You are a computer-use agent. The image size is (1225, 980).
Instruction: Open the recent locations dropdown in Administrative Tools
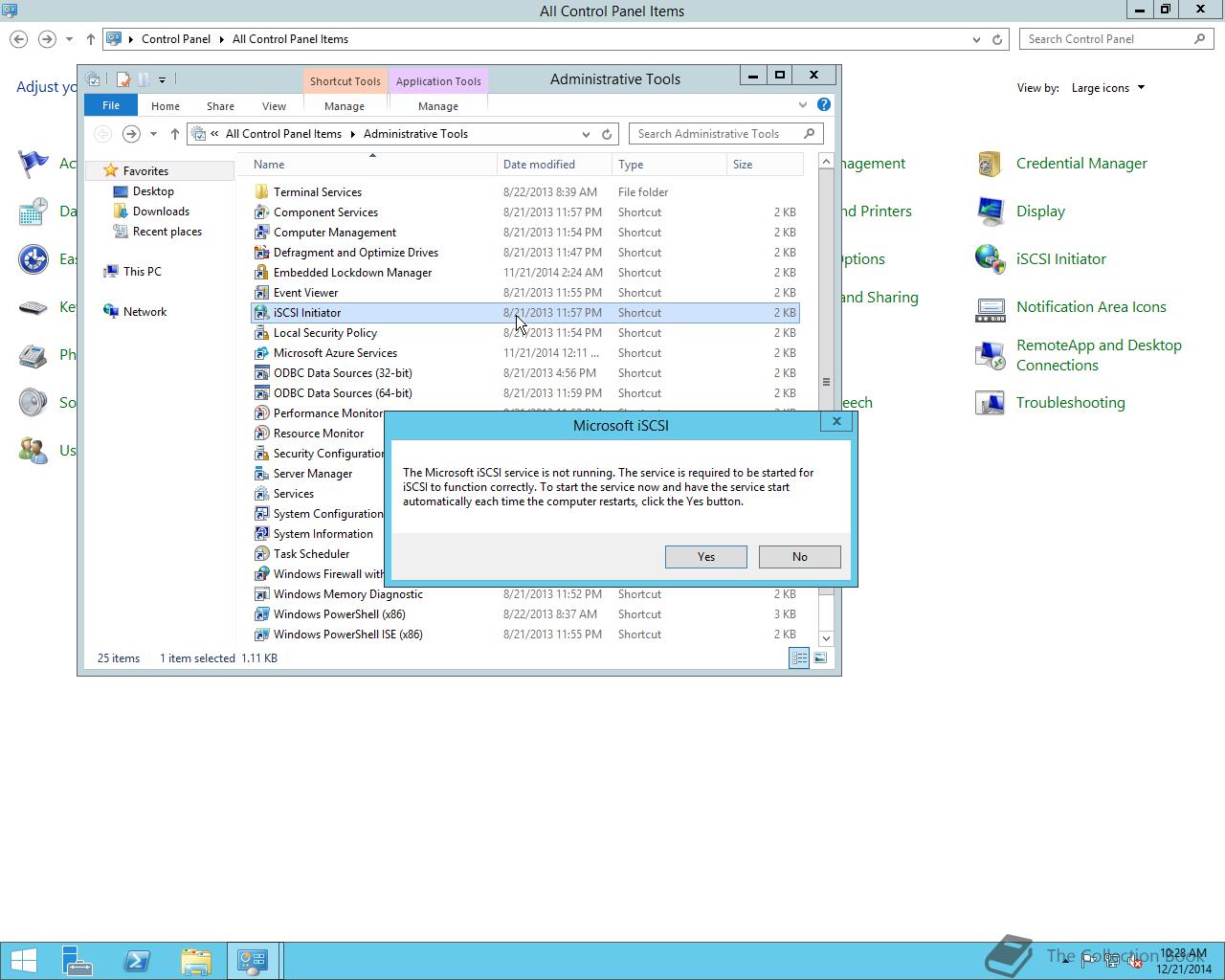[153, 134]
